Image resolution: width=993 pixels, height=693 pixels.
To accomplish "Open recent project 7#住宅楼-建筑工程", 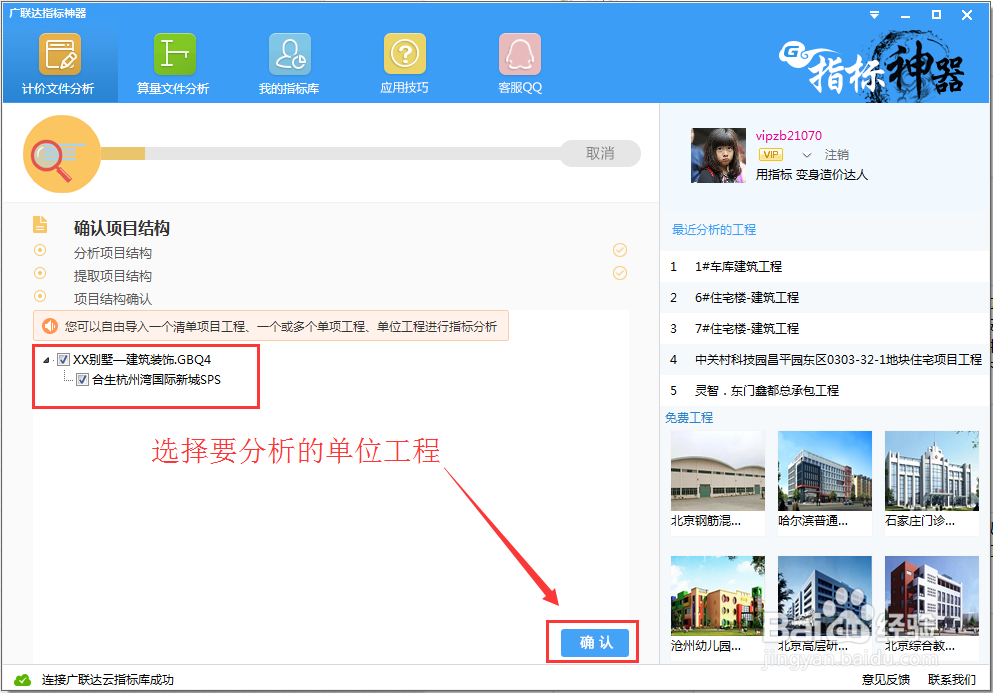I will tap(823, 329).
